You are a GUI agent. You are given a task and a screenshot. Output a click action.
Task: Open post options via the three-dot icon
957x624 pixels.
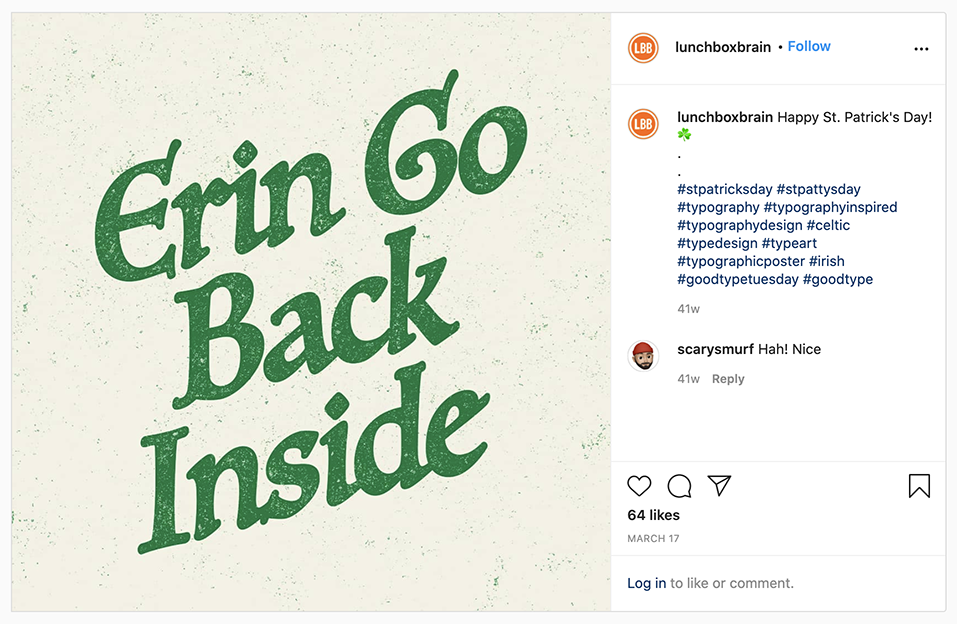click(x=922, y=46)
